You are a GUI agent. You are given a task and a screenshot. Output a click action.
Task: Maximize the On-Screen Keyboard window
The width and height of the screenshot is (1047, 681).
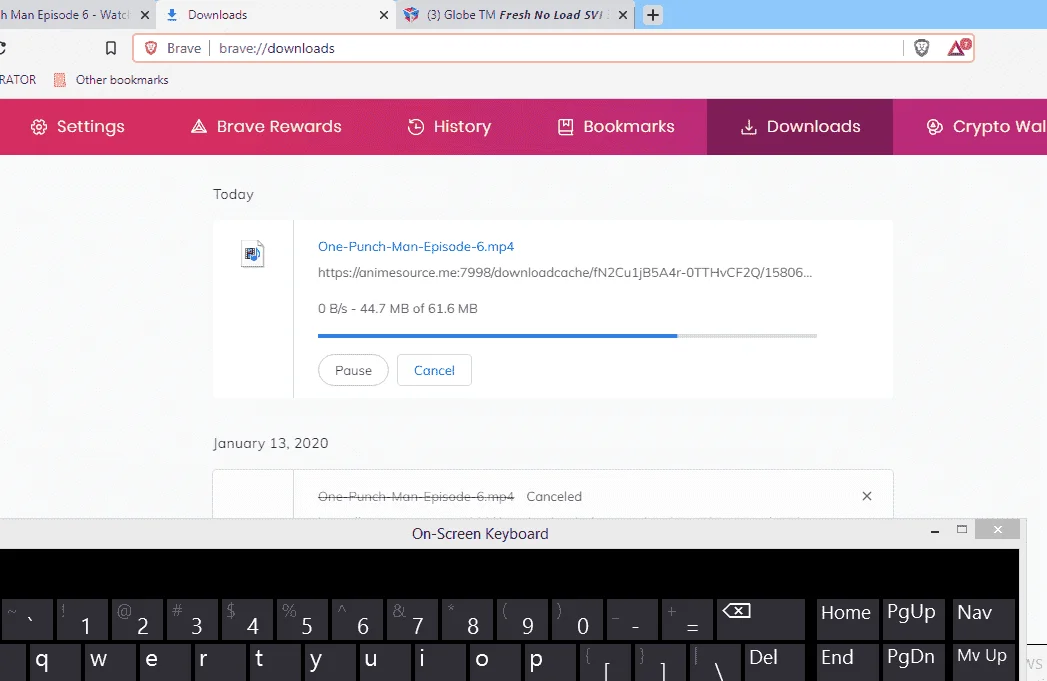coord(962,529)
